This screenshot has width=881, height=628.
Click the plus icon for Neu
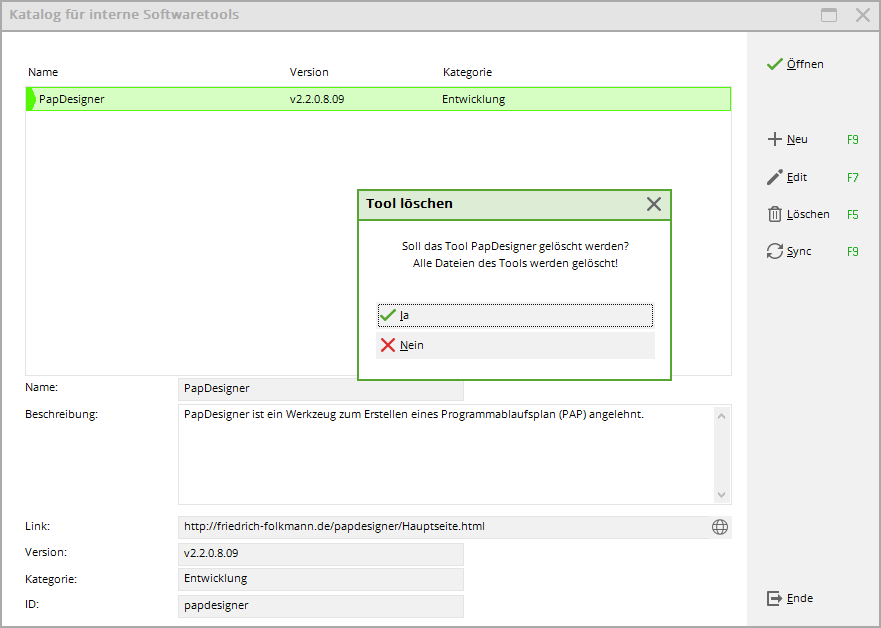[774, 140]
